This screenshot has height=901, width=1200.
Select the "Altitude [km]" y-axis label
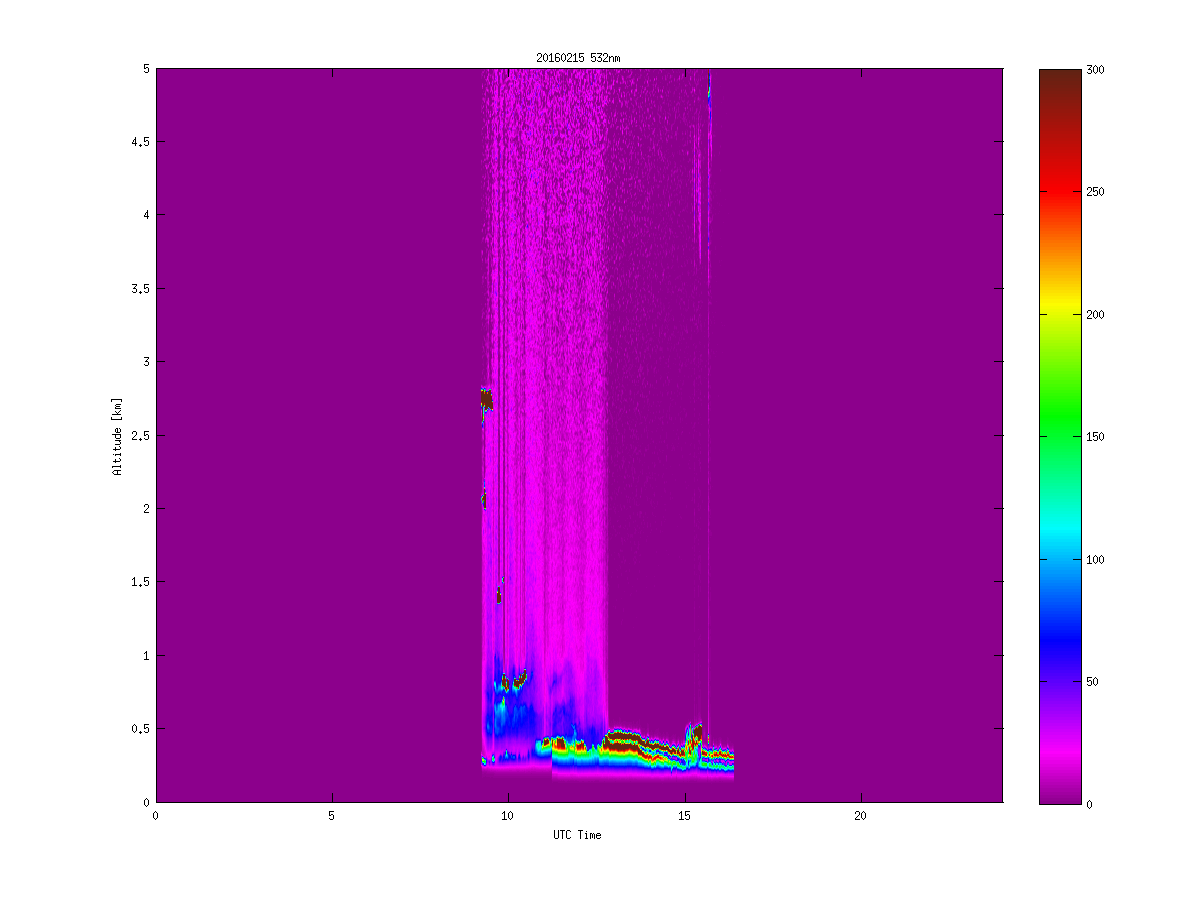point(117,436)
